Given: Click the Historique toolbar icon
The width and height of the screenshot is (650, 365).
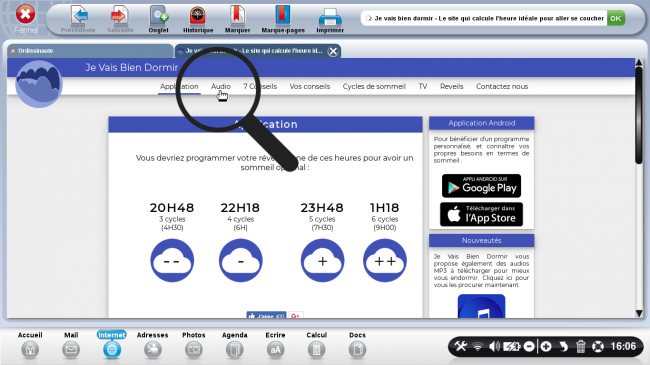Looking at the screenshot, I should 198,19.
